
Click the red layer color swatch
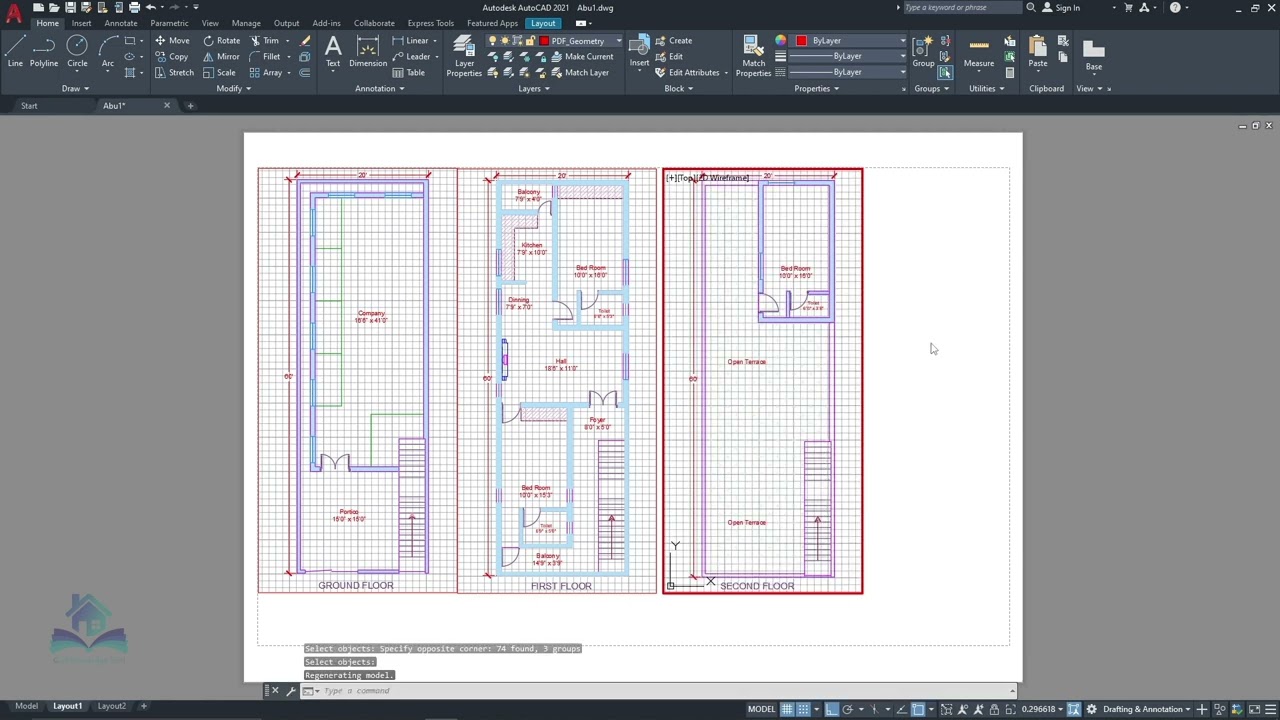click(x=544, y=41)
